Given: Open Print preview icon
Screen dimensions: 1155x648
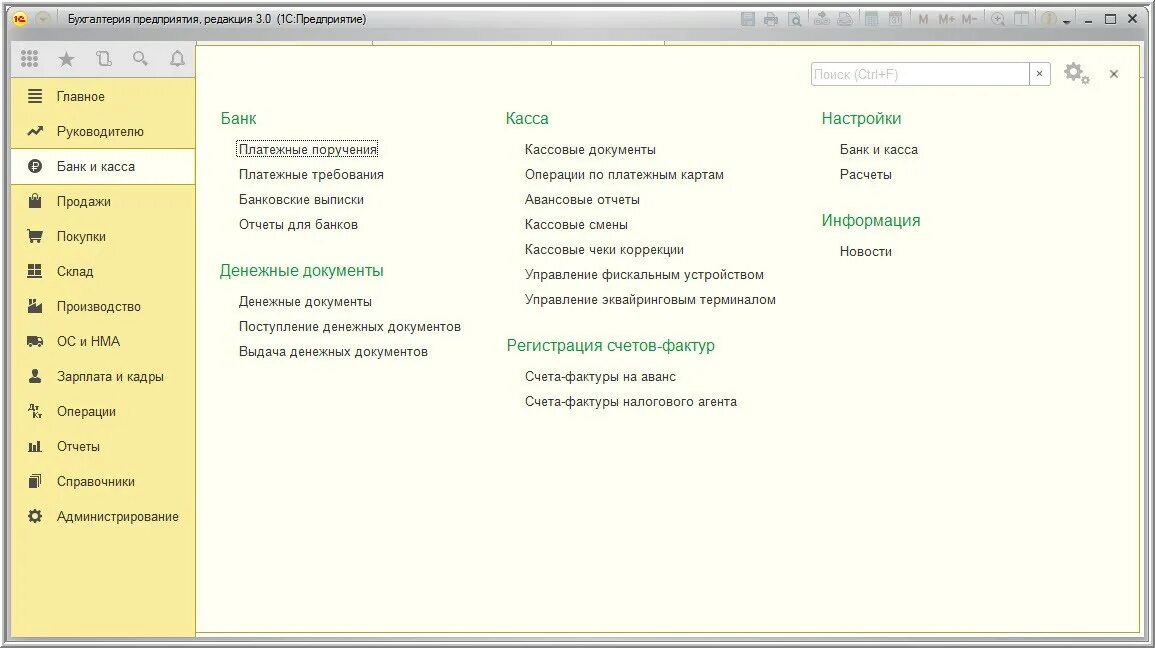Looking at the screenshot, I should tap(794, 19).
